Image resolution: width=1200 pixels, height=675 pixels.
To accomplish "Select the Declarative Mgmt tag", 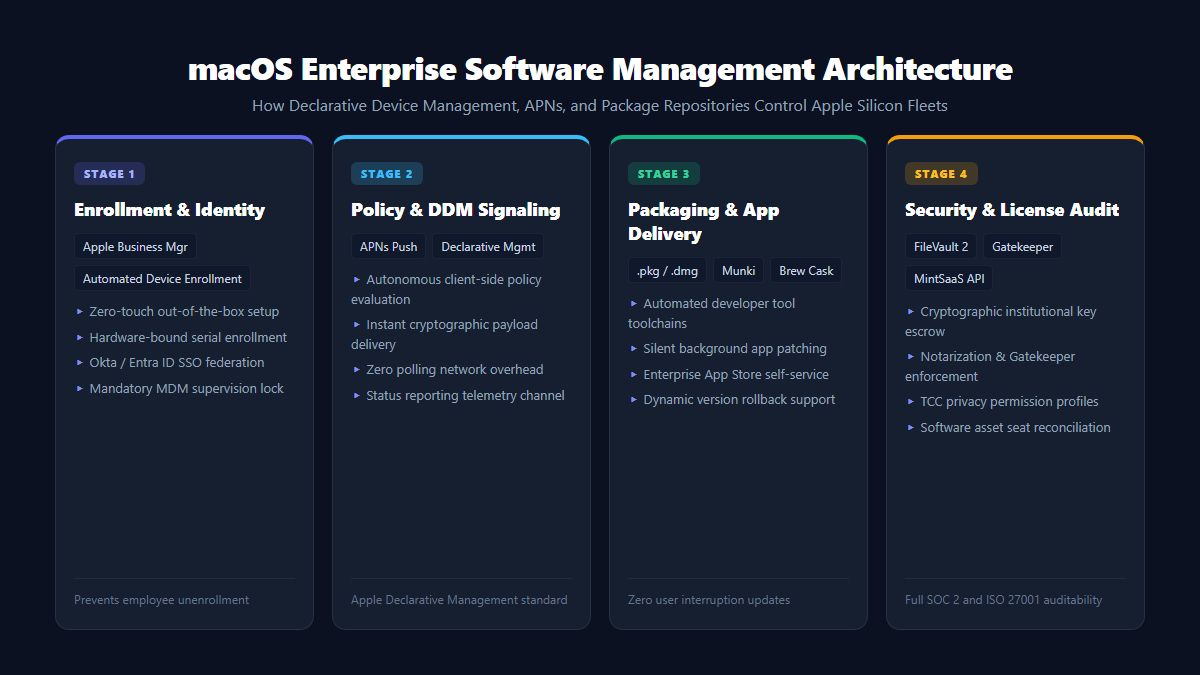I will tap(488, 247).
